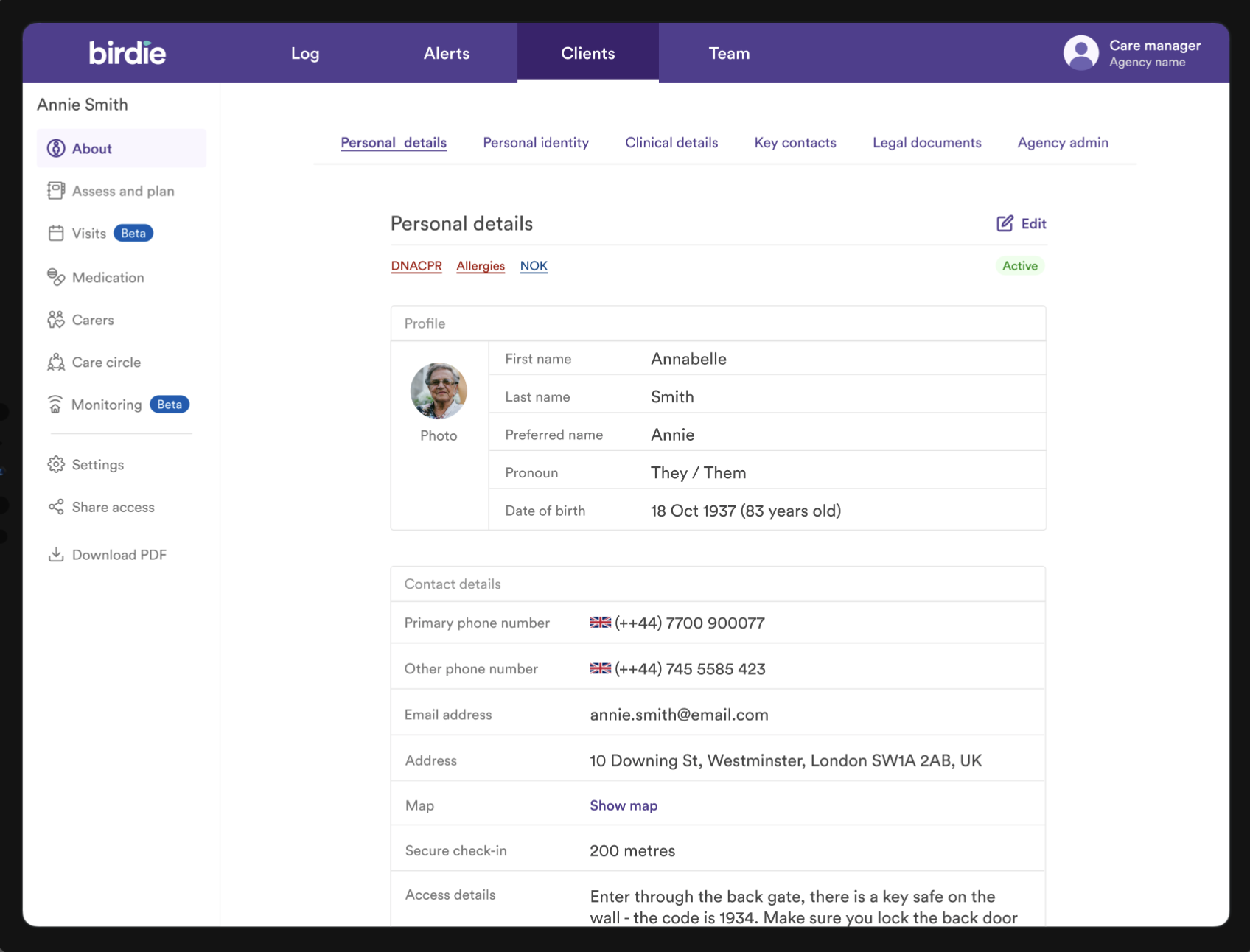Click the first name value Annabelle

[x=688, y=359]
